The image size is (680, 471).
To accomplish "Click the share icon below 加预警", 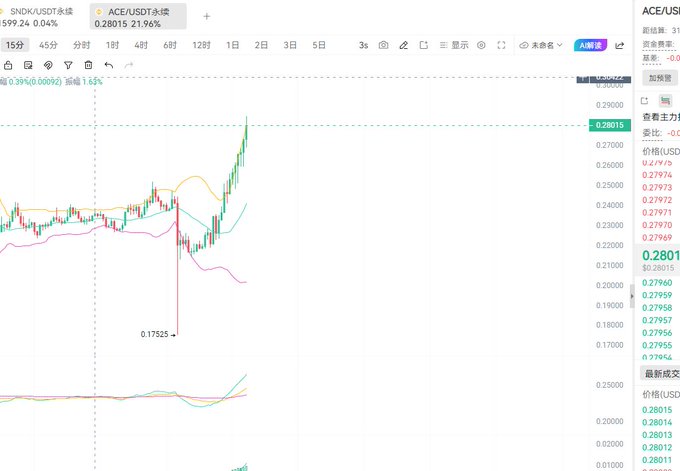I will pos(644,101).
